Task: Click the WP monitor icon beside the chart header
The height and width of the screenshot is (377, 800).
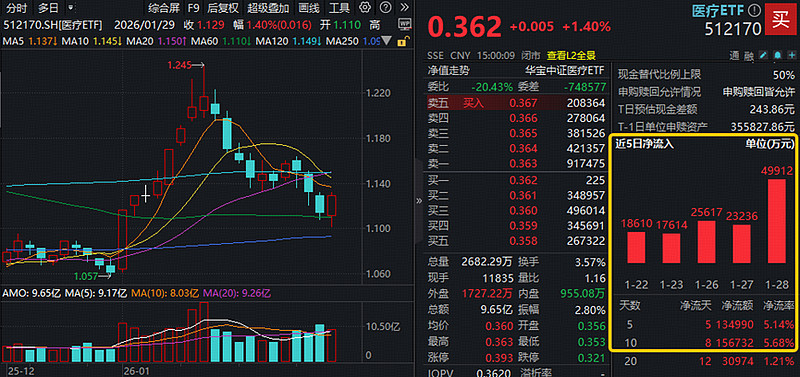Action: 405,23
